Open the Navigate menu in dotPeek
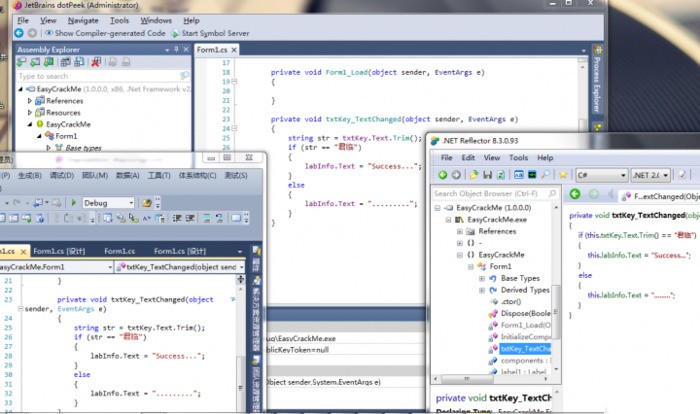 tap(83, 21)
